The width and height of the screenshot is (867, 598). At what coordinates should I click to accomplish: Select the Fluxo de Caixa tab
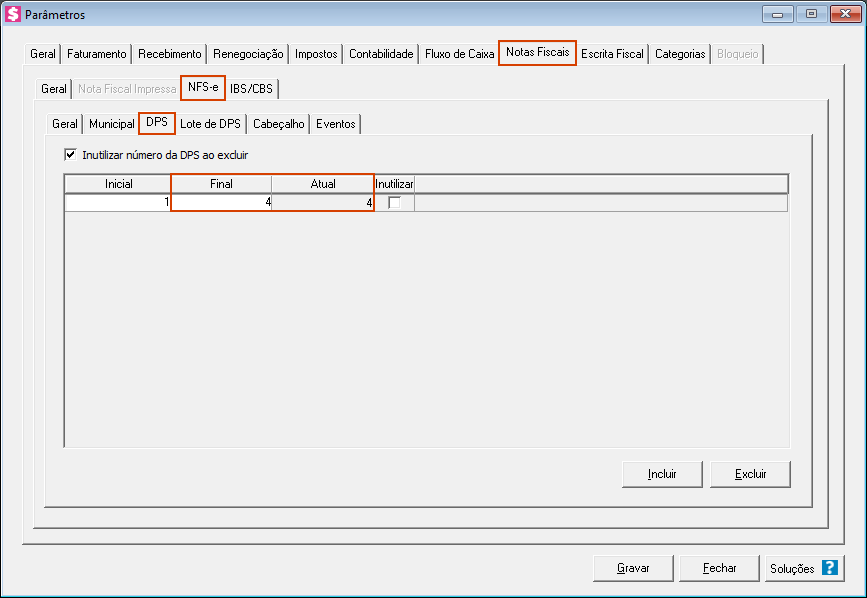click(x=459, y=54)
